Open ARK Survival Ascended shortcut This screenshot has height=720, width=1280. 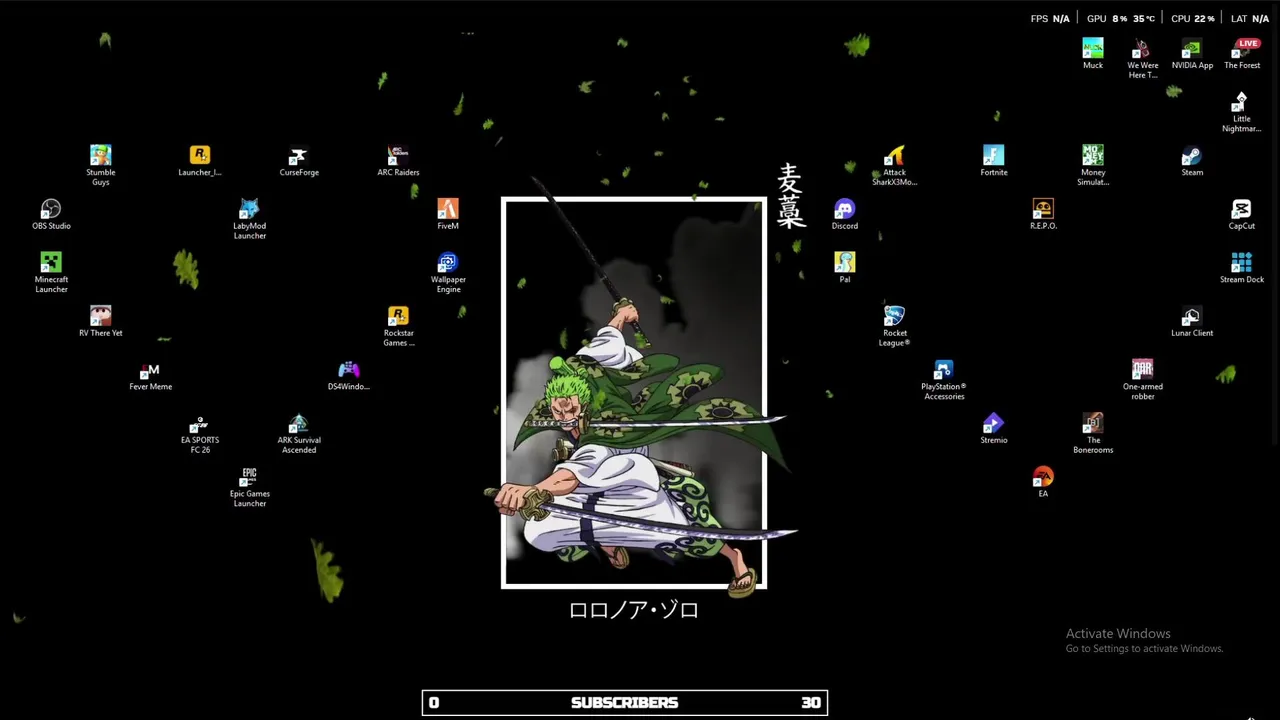coord(299,434)
